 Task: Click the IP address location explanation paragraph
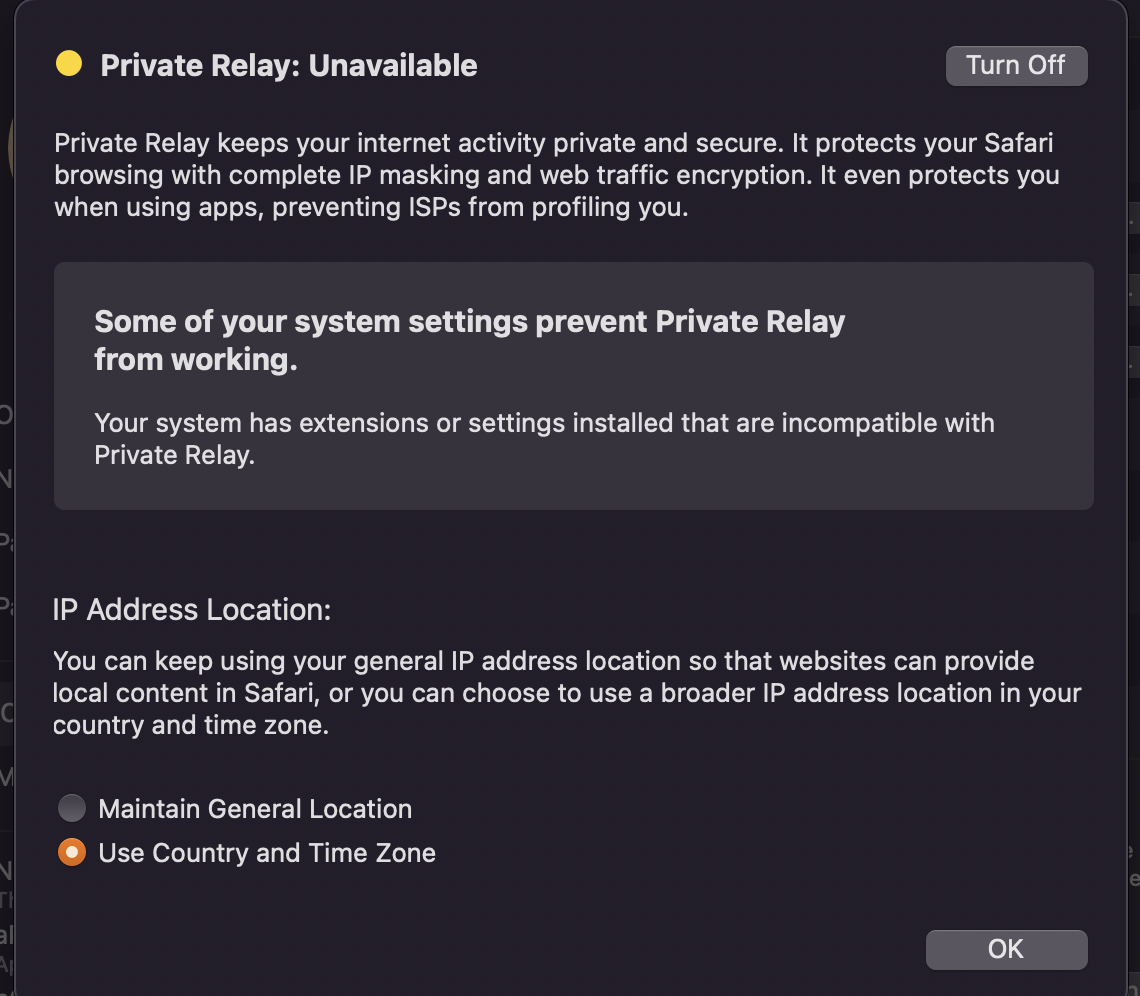[566, 693]
